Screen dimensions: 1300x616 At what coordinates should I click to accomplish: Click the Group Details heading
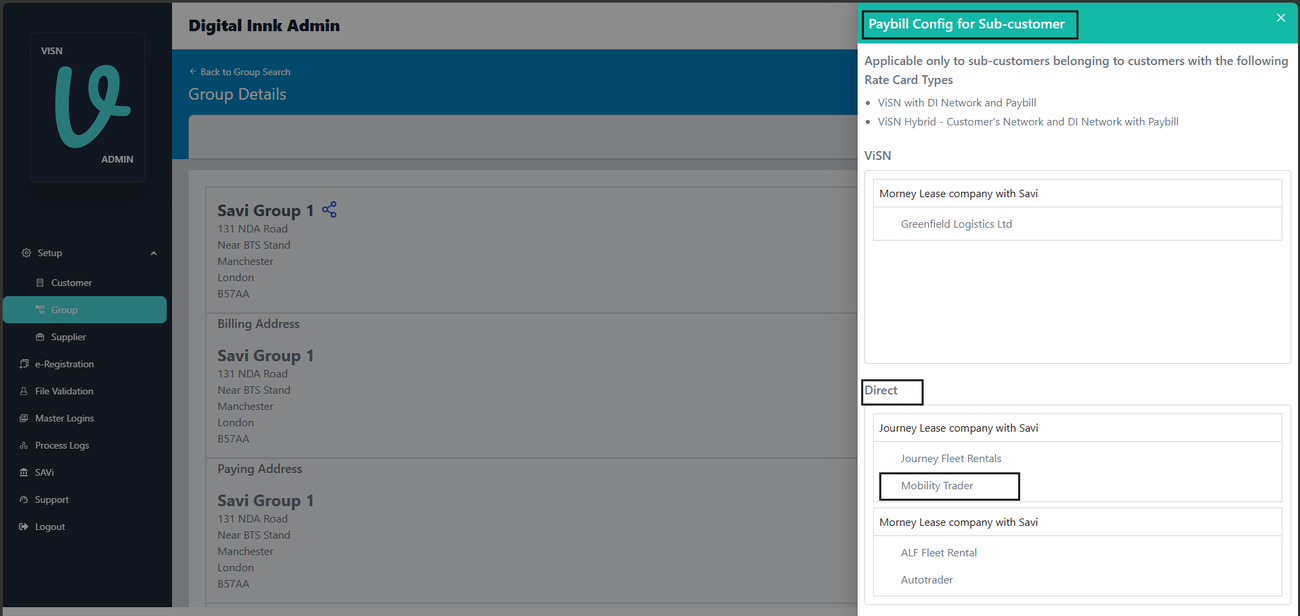[x=237, y=94]
